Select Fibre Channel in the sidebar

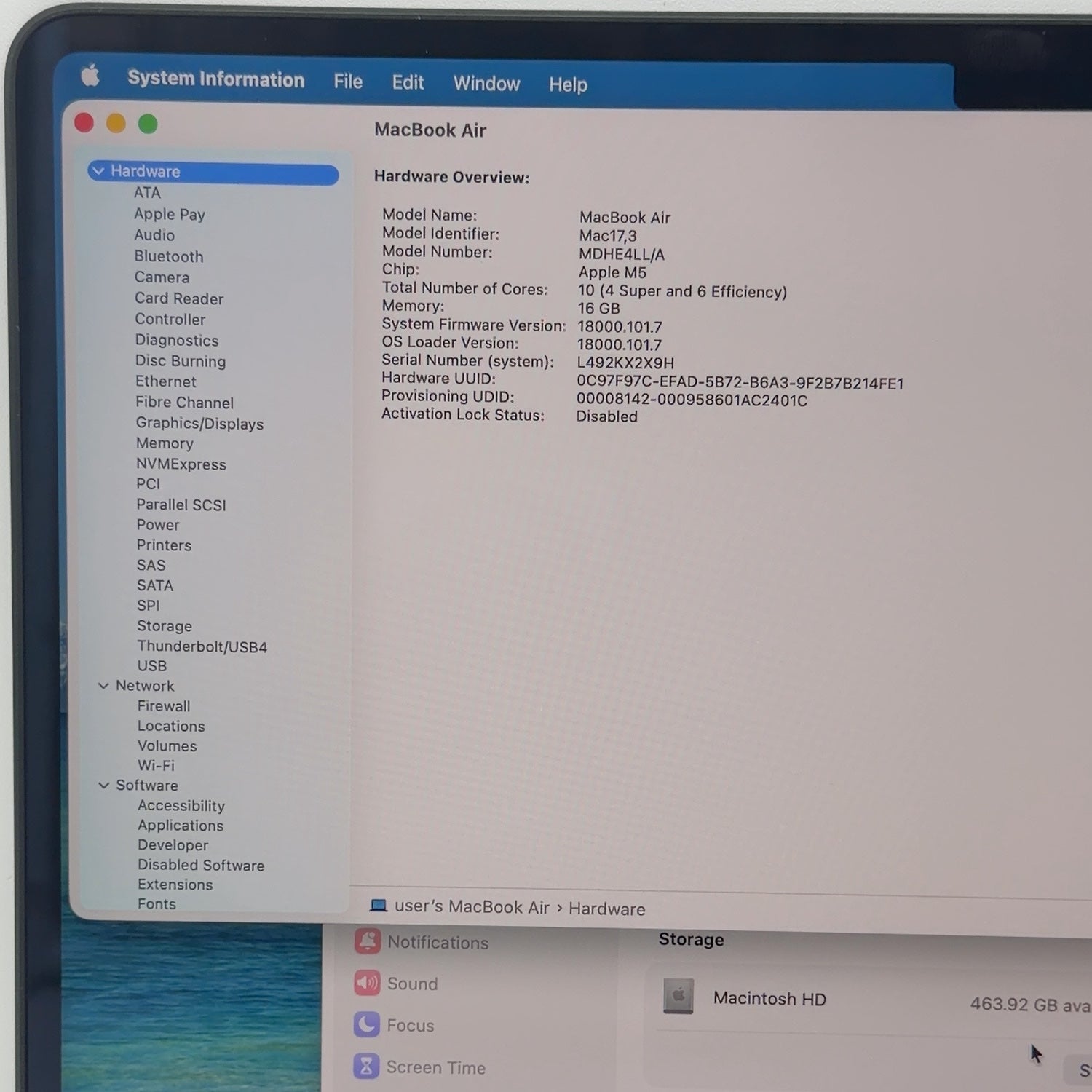(x=185, y=403)
